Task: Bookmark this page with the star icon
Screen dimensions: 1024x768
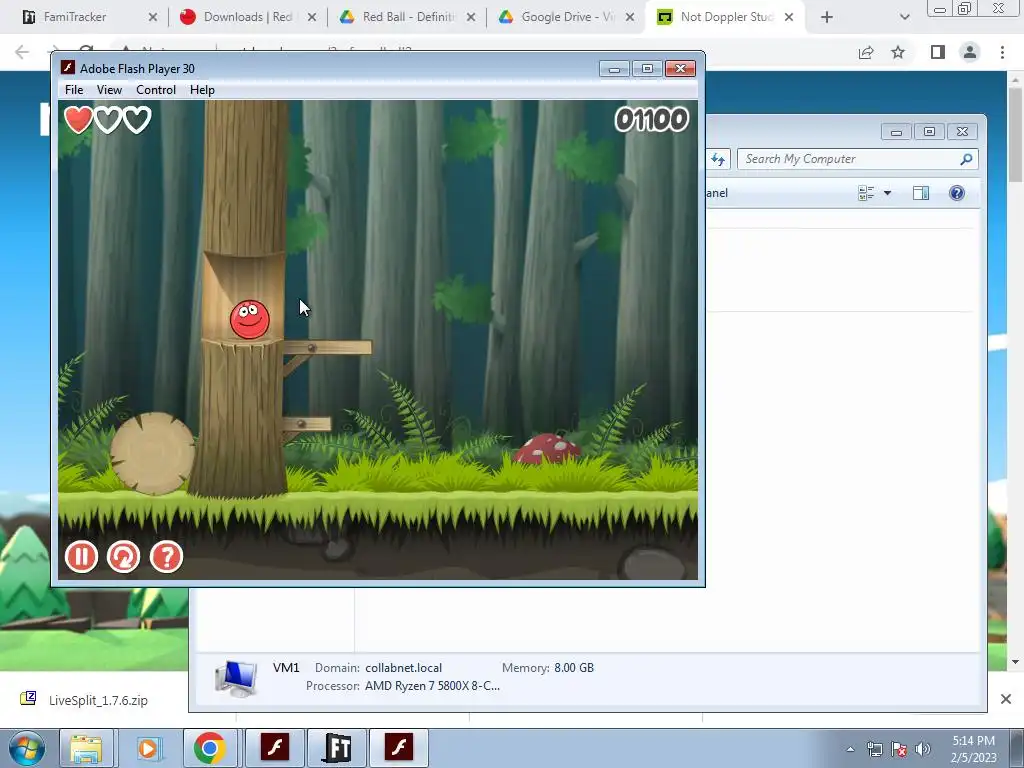Action: tap(898, 52)
